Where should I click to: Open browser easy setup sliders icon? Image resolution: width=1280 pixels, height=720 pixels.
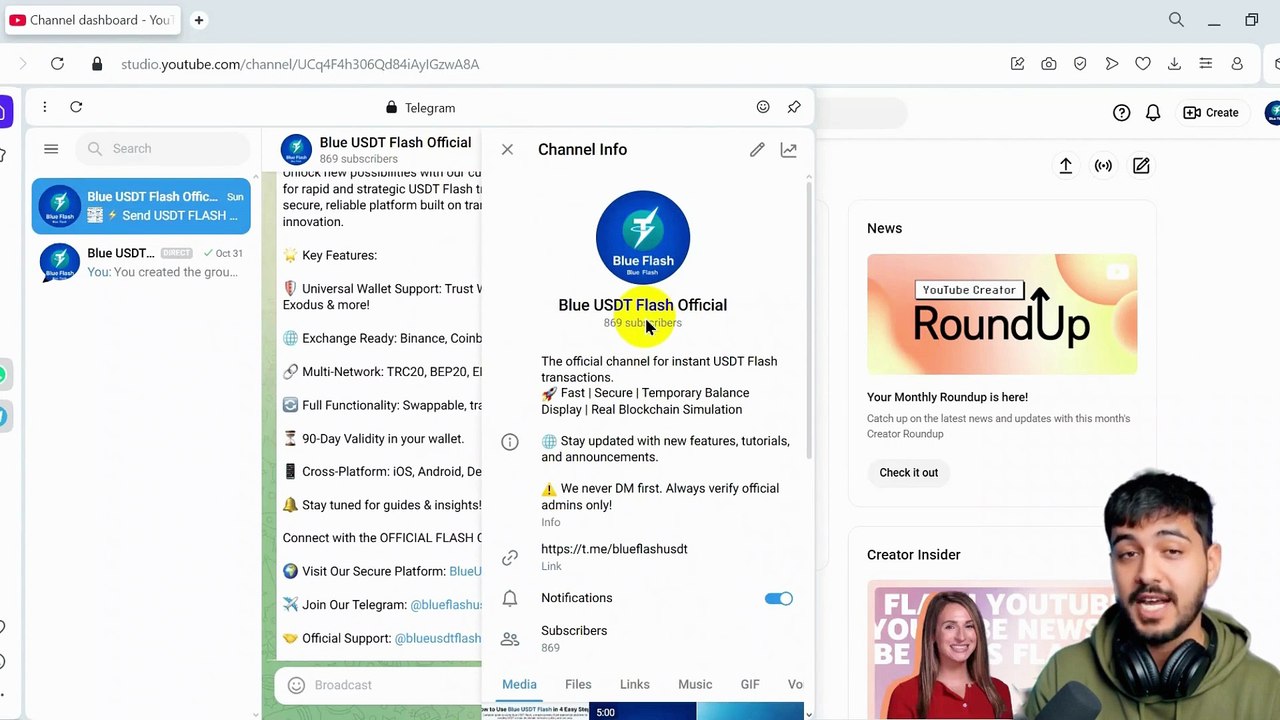pyautogui.click(x=1206, y=64)
